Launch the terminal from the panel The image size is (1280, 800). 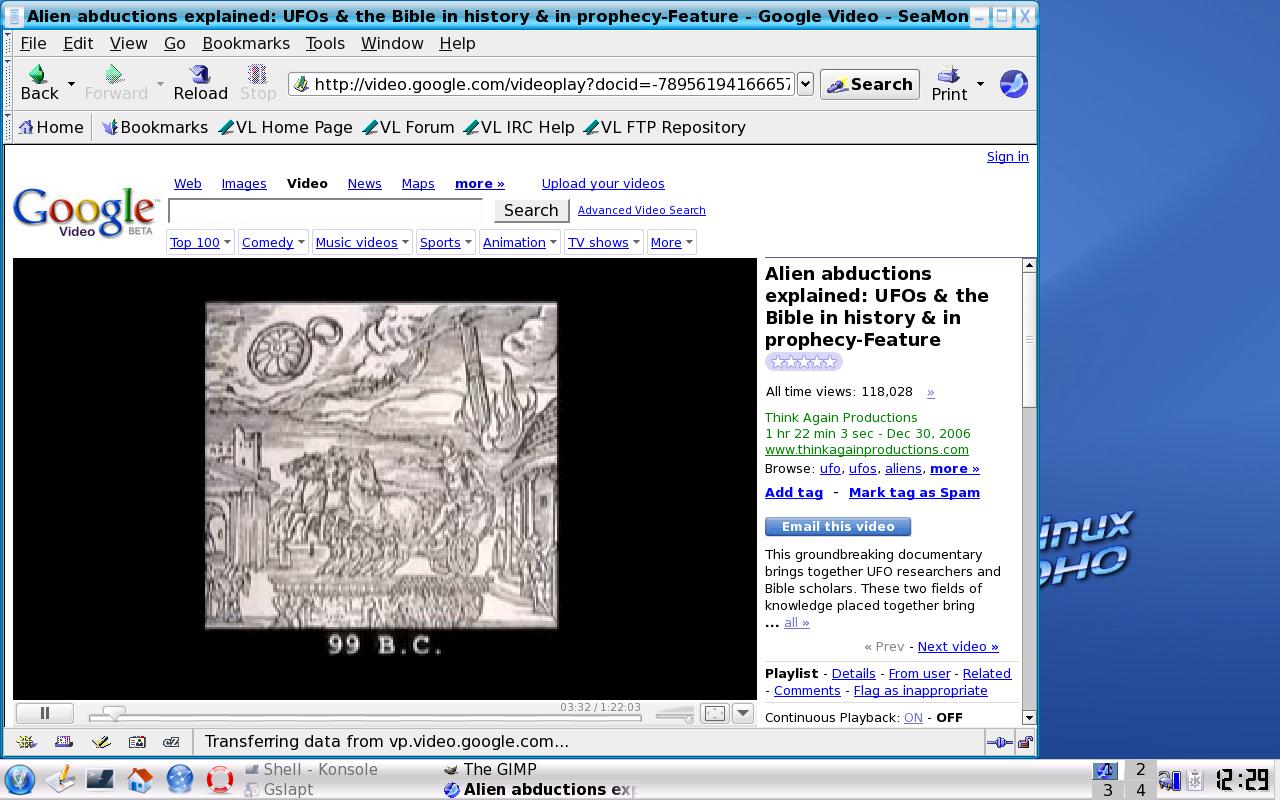[x=100, y=779]
